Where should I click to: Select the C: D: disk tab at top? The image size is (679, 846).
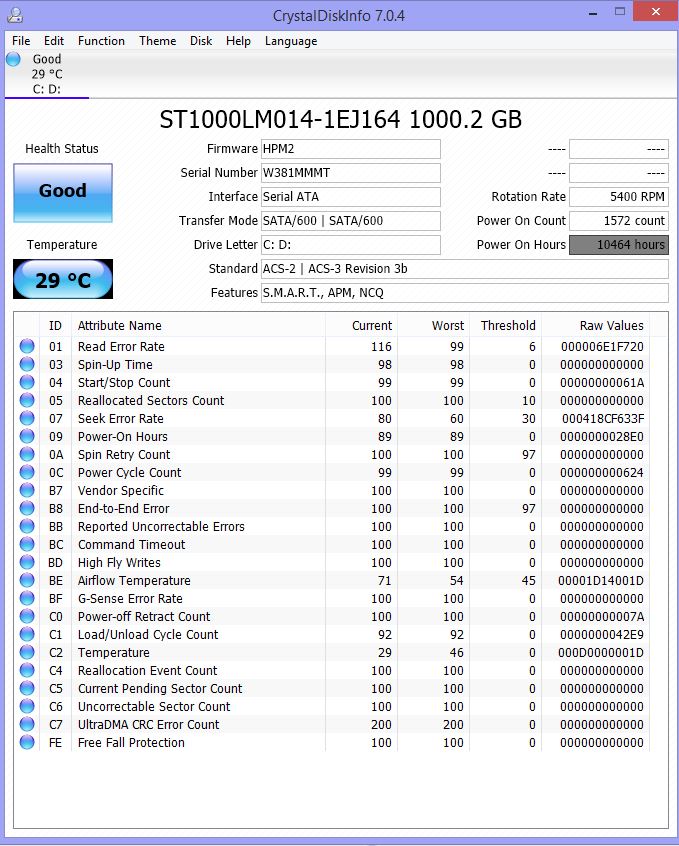[46, 74]
